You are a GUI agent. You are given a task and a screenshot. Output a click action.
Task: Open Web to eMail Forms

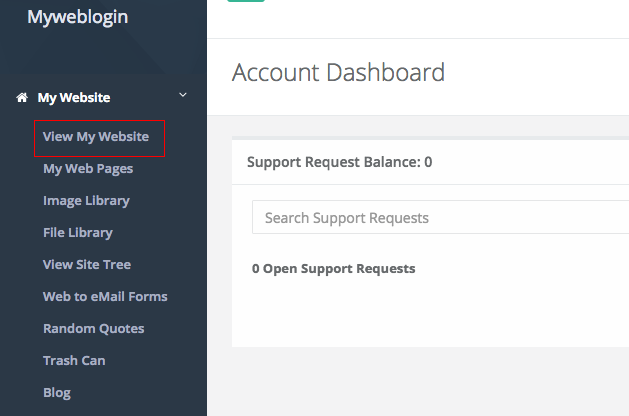[105, 296]
